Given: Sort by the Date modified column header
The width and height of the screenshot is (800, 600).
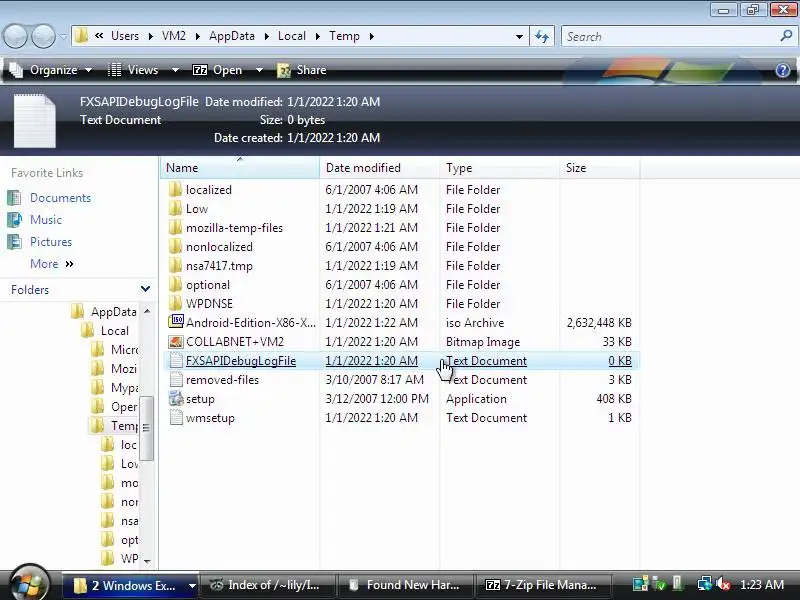Looking at the screenshot, I should (380, 168).
